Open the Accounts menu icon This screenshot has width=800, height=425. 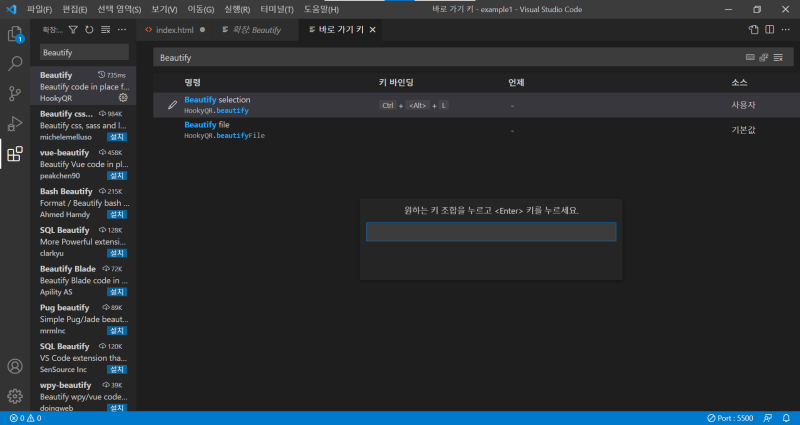[15, 366]
